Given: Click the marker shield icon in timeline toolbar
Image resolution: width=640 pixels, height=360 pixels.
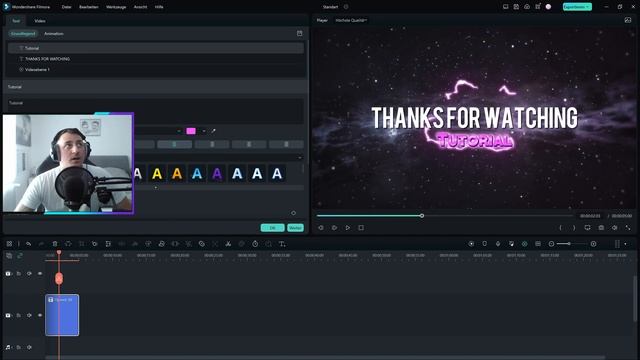Looking at the screenshot, I should point(484,244).
